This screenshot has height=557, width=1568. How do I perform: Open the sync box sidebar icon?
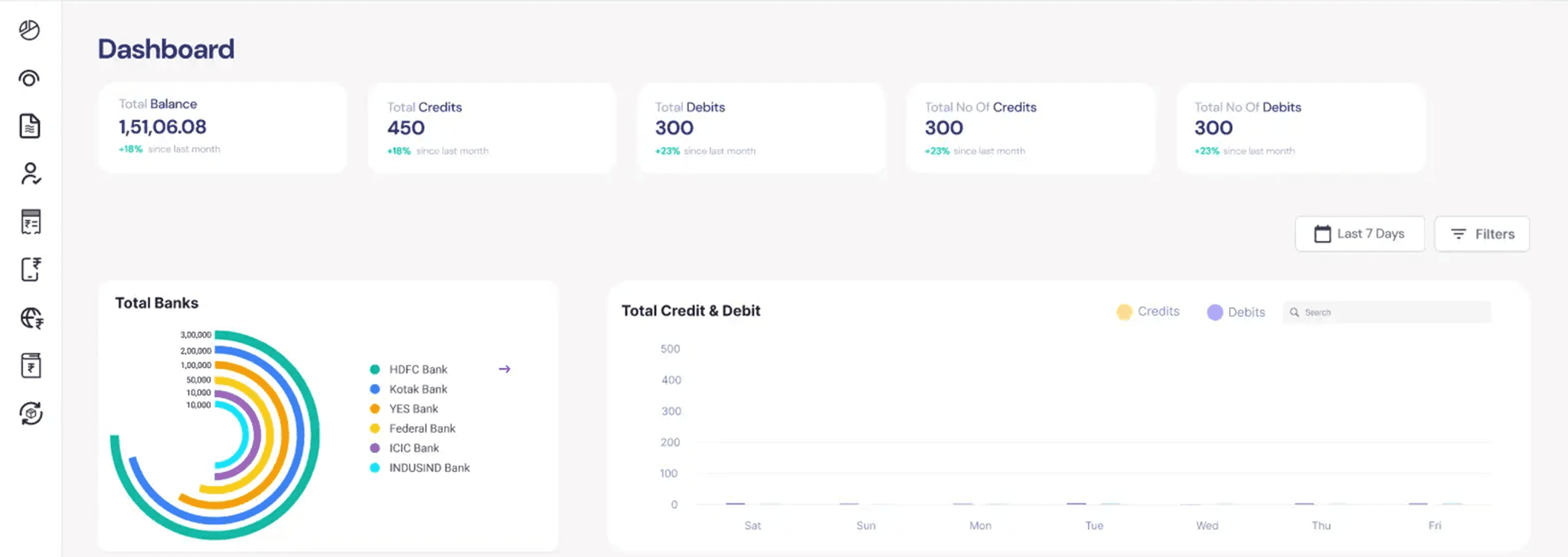click(x=31, y=413)
